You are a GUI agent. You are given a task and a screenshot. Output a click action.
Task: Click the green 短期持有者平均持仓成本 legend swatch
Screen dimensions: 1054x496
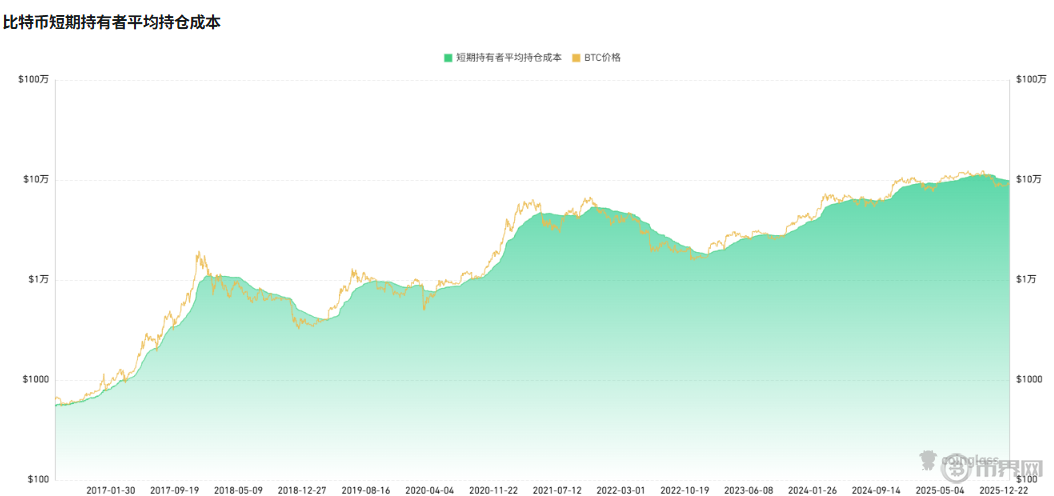449,58
